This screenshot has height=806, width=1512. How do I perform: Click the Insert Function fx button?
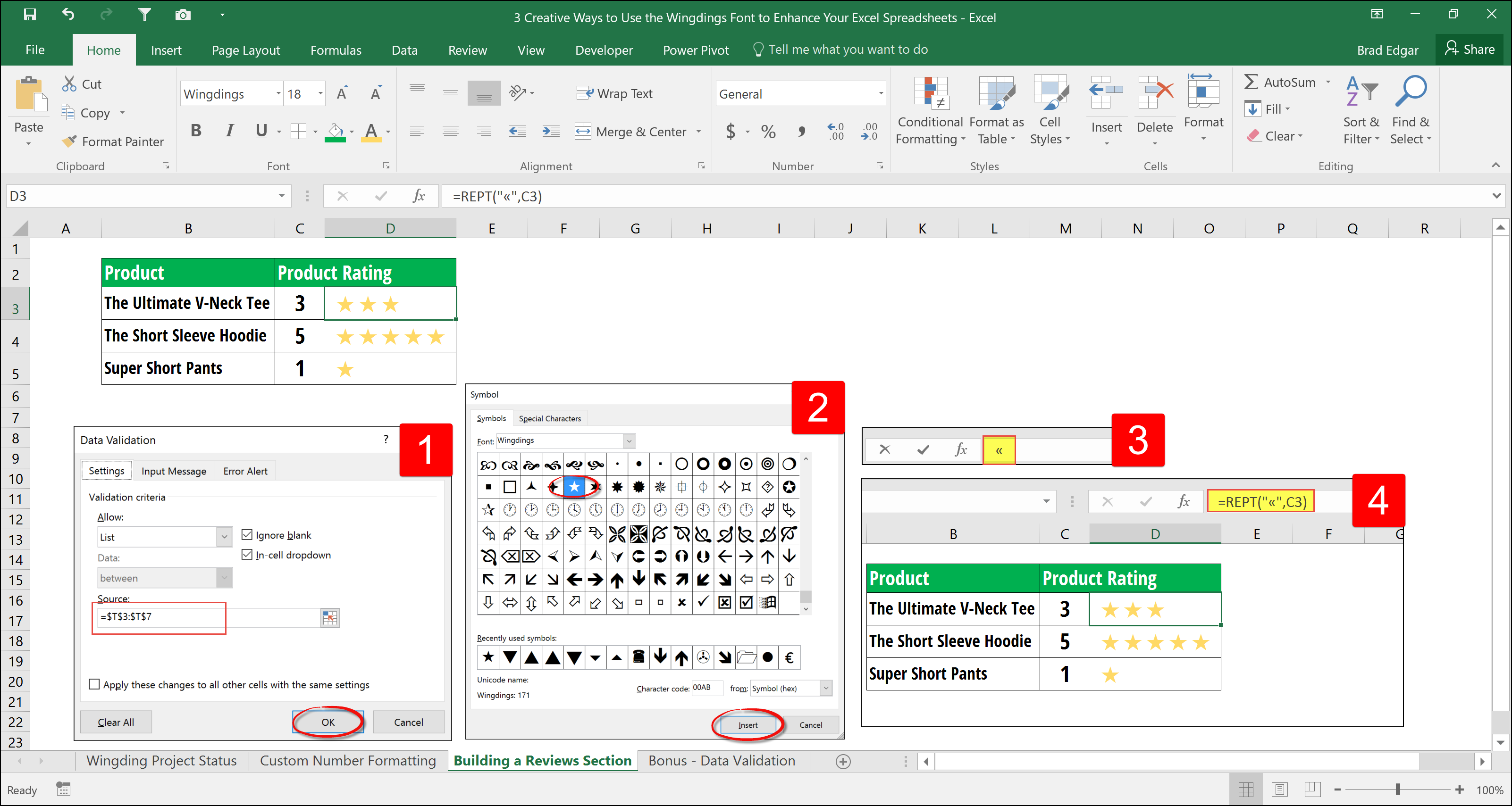pyautogui.click(x=419, y=196)
